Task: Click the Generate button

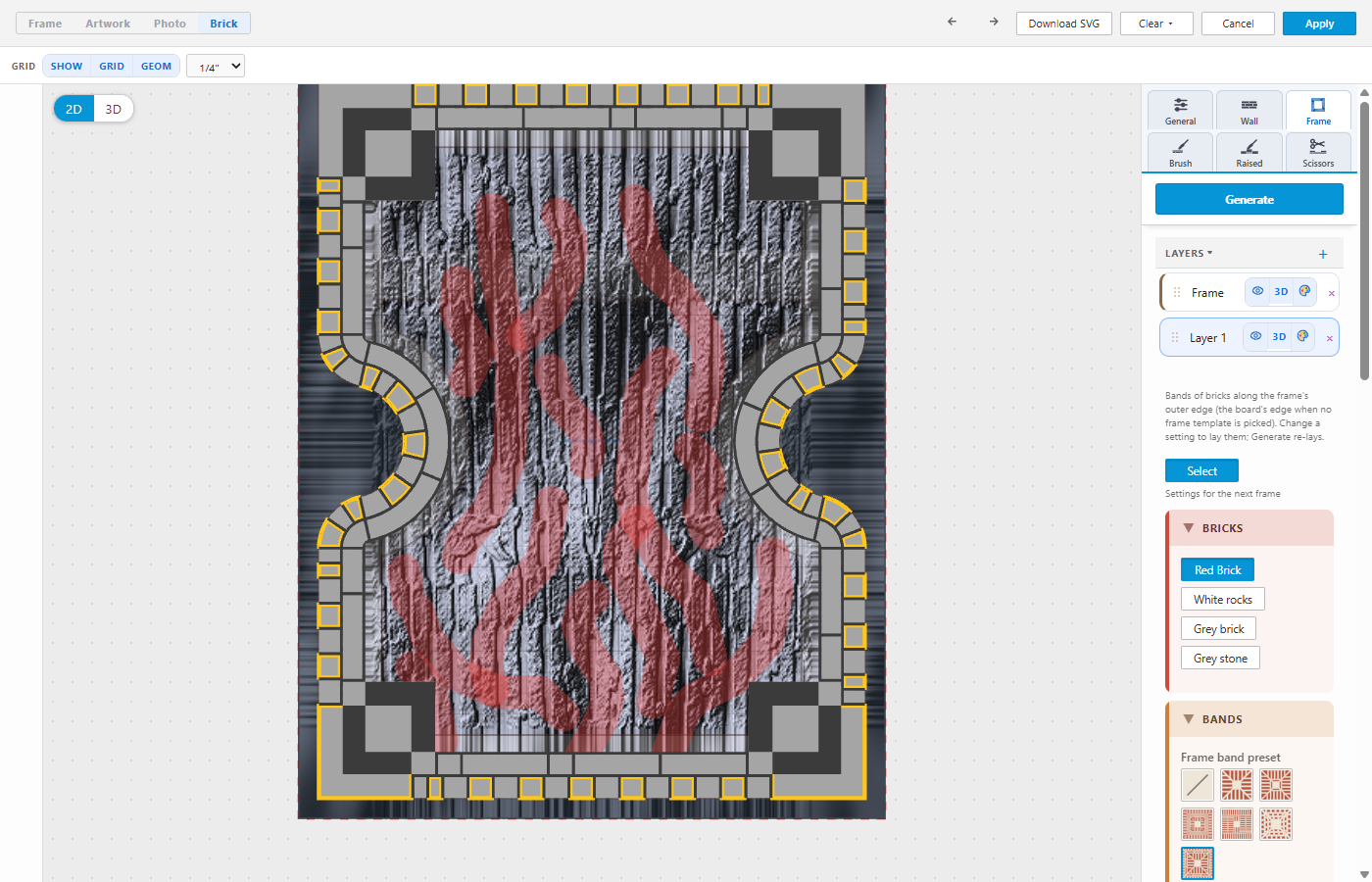Action: pos(1249,199)
